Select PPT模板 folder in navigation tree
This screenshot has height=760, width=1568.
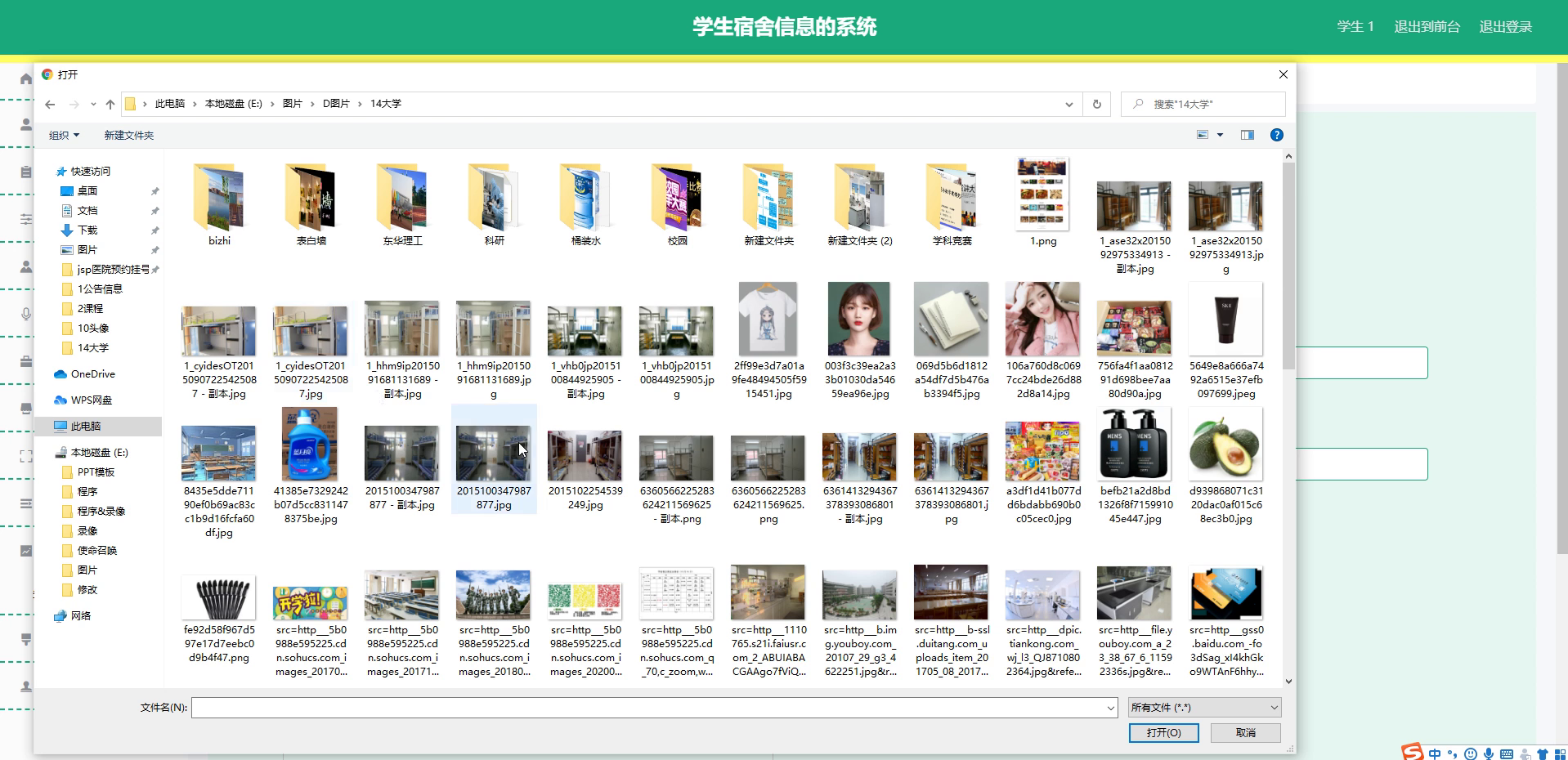tap(96, 472)
